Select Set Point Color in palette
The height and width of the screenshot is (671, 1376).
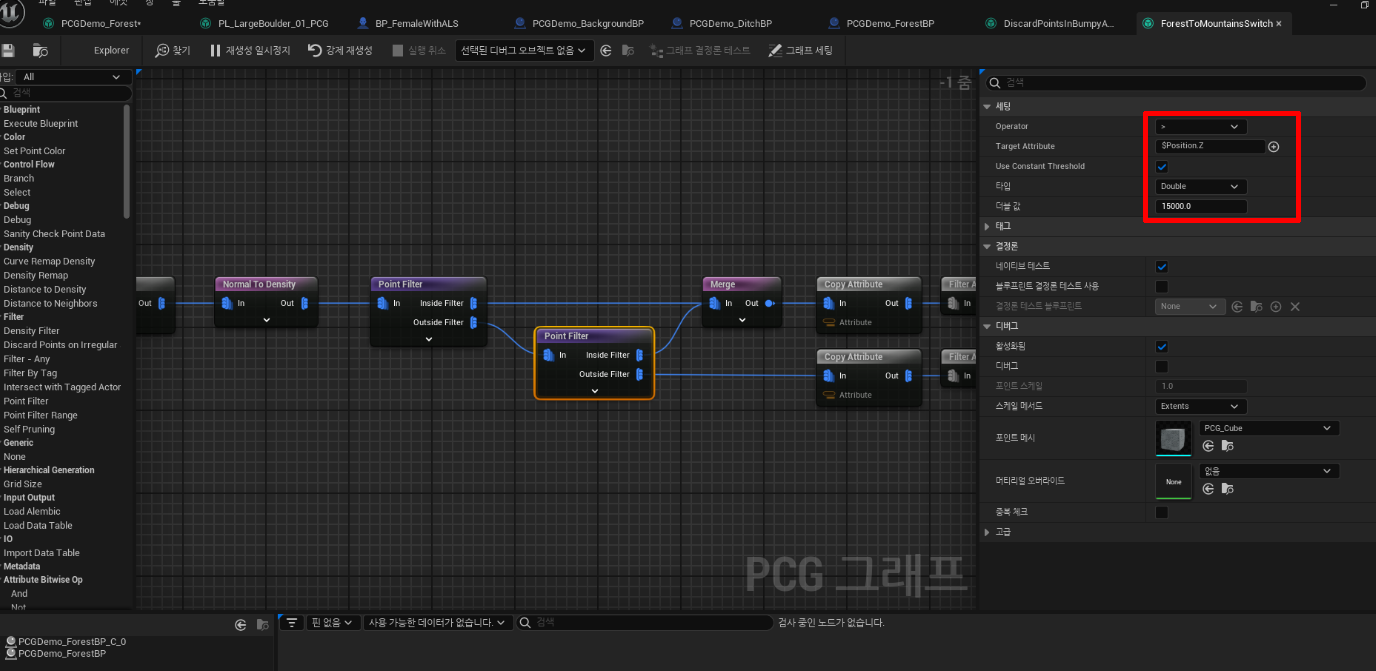[35, 151]
